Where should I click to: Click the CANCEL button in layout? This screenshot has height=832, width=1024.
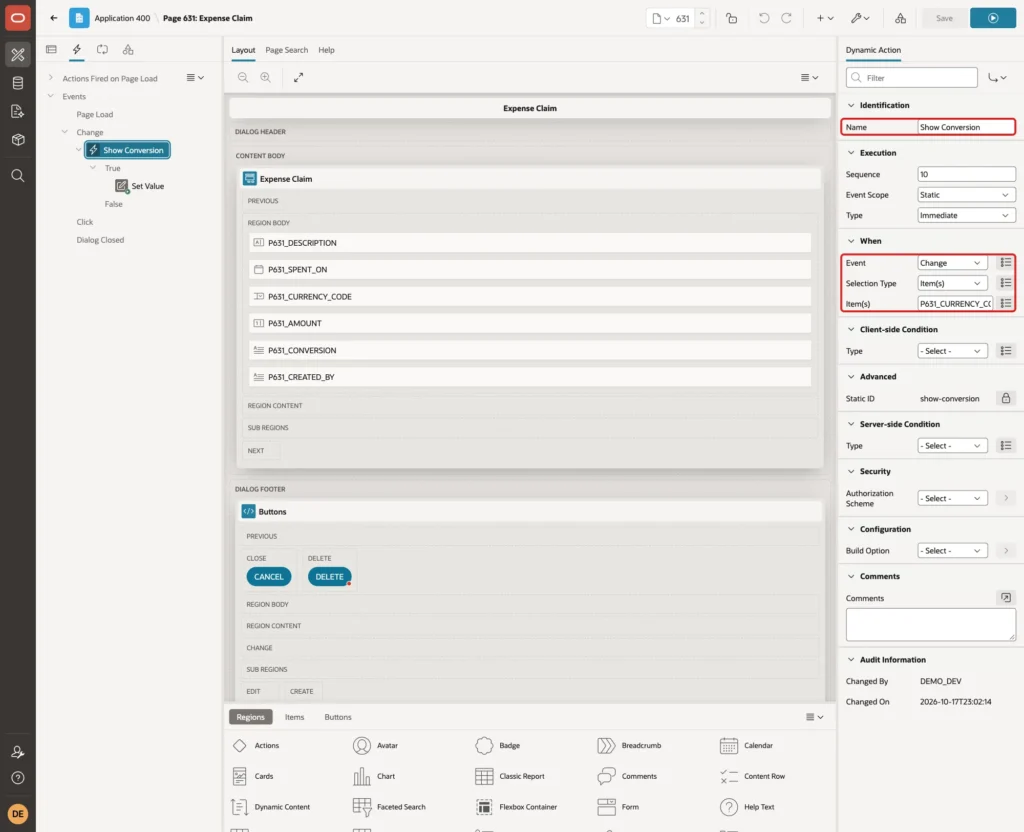268,577
